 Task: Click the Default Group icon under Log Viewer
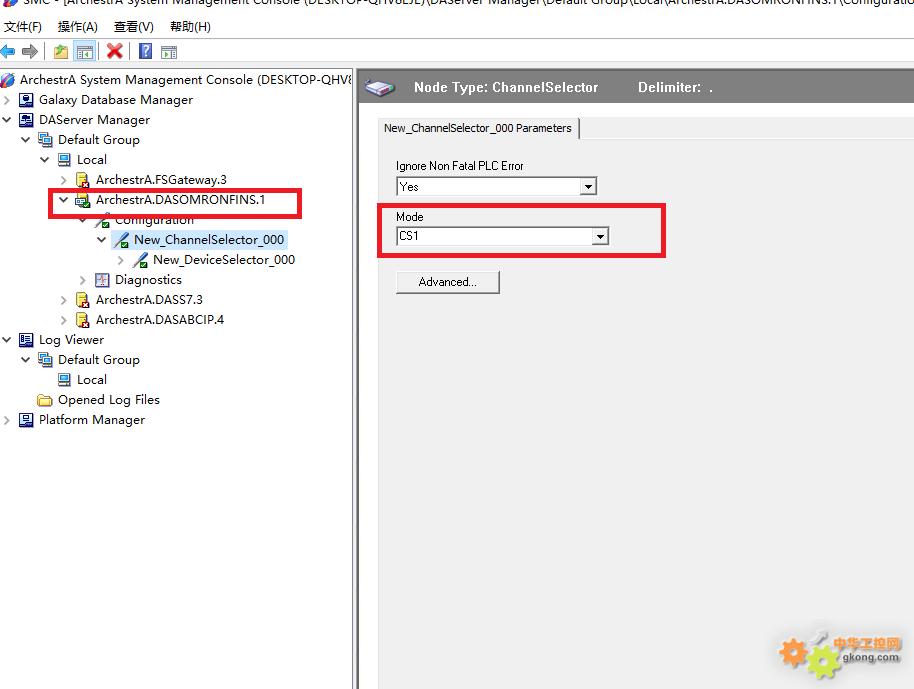[45, 360]
